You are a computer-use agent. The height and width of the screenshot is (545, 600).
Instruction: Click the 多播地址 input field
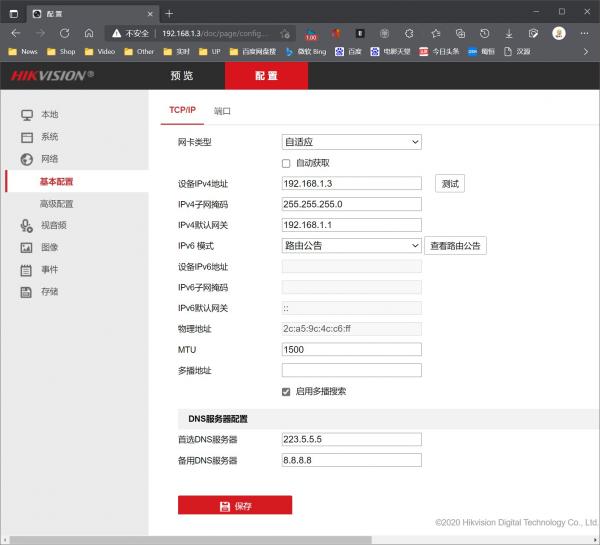pyautogui.click(x=352, y=370)
